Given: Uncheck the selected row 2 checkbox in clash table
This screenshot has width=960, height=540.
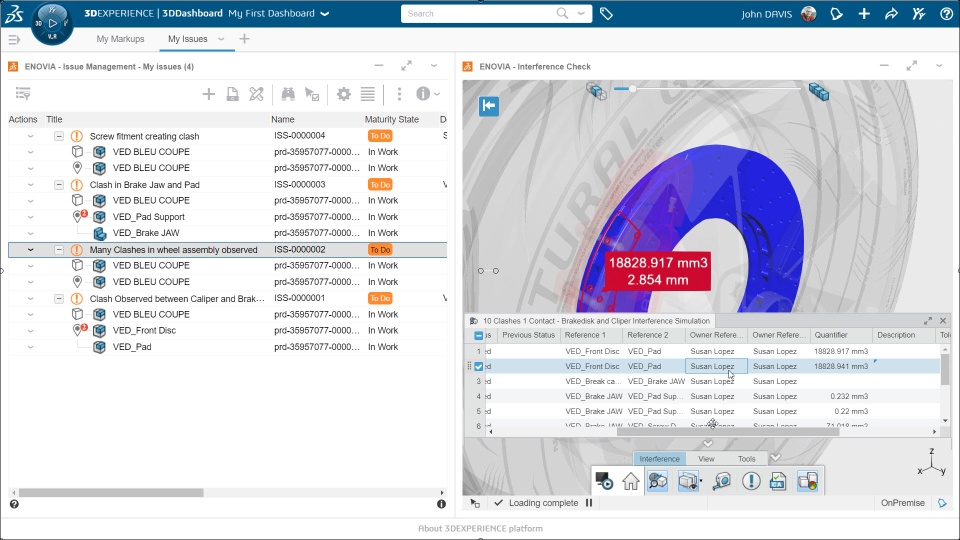Looking at the screenshot, I should point(479,366).
